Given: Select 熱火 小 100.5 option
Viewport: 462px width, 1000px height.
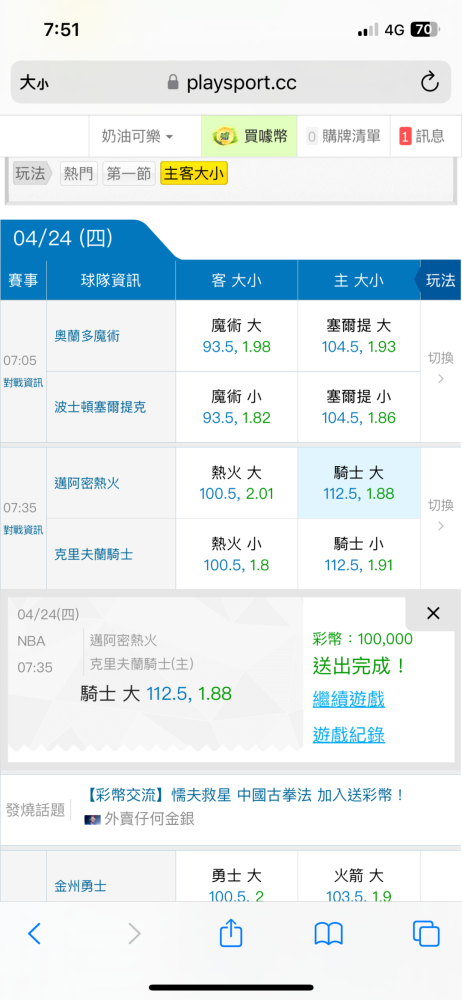Looking at the screenshot, I should tap(237, 554).
